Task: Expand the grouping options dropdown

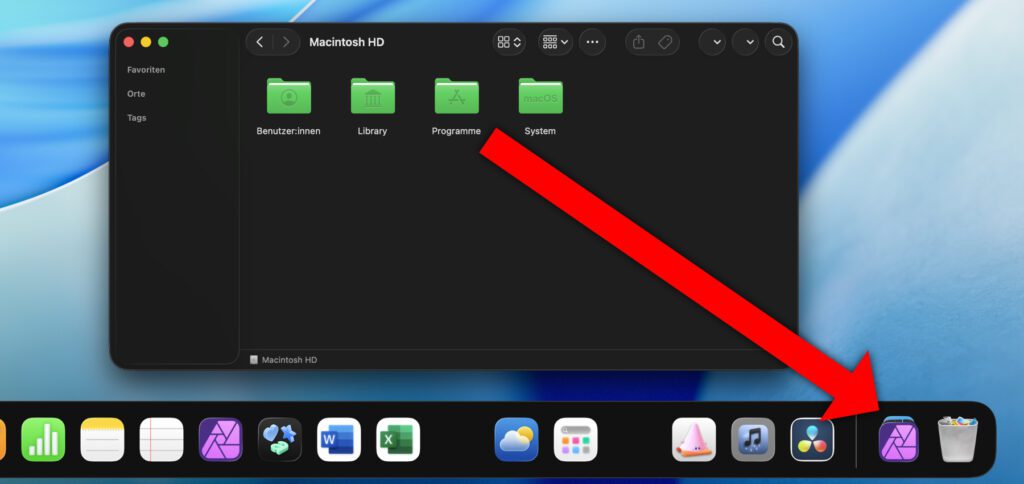Action: click(555, 42)
